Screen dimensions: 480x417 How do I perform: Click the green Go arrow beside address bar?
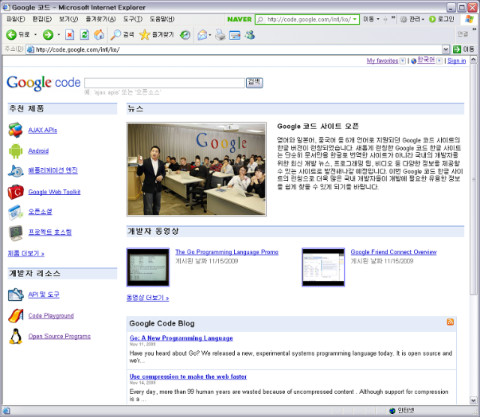pos(457,49)
